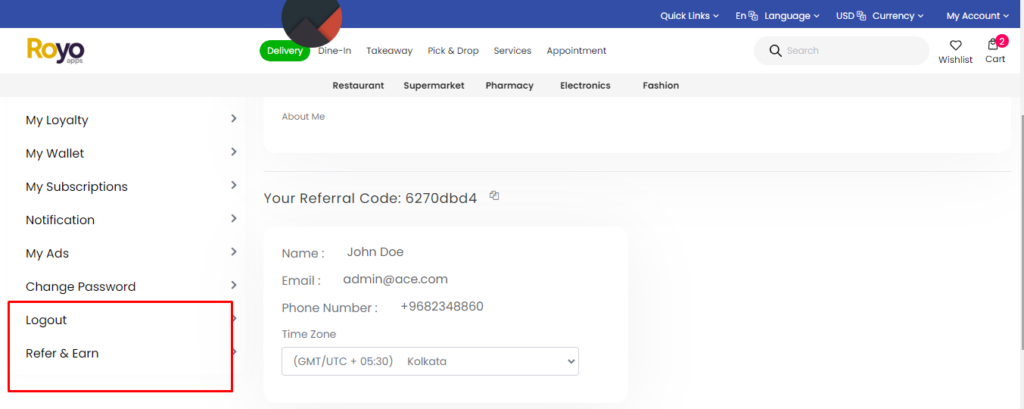The height and width of the screenshot is (409, 1024).
Task: Click the Royo apps logo
Action: (x=56, y=51)
